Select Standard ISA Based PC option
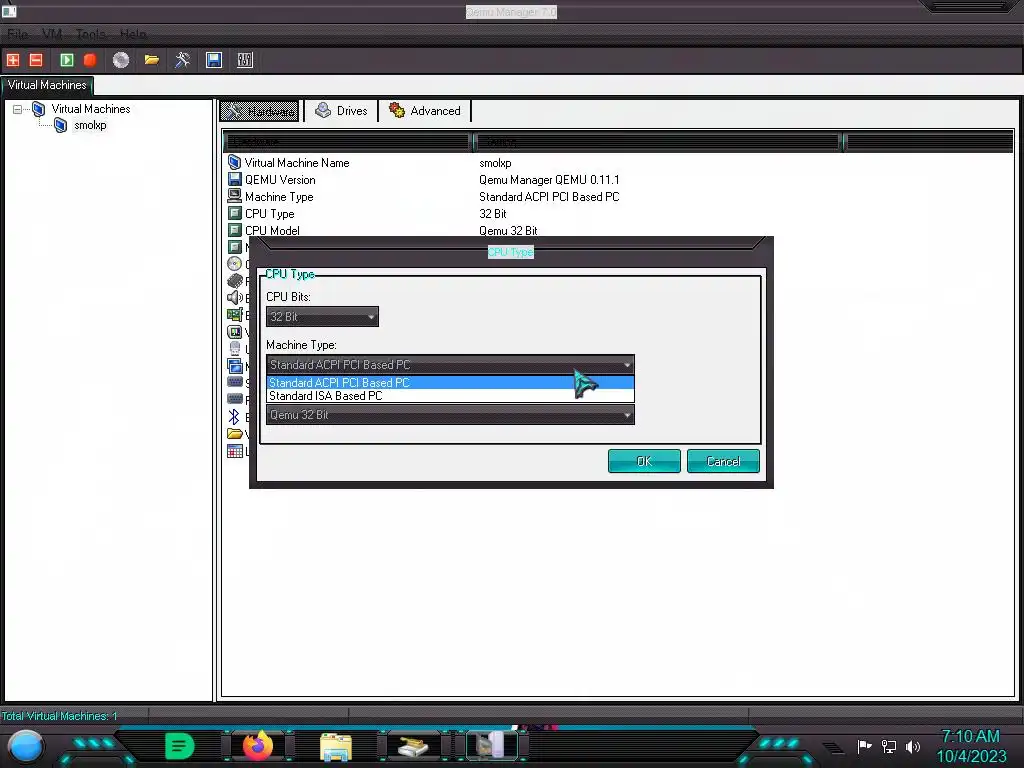 point(450,396)
